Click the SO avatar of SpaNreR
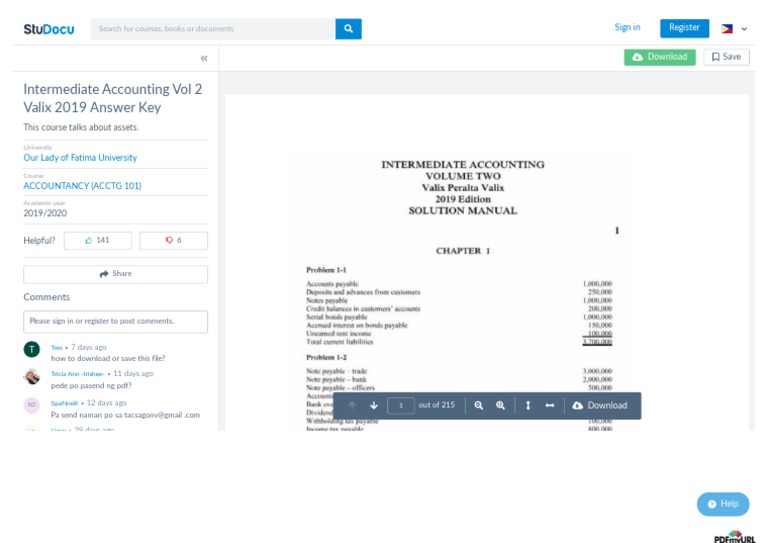768x543 pixels. pos(32,404)
